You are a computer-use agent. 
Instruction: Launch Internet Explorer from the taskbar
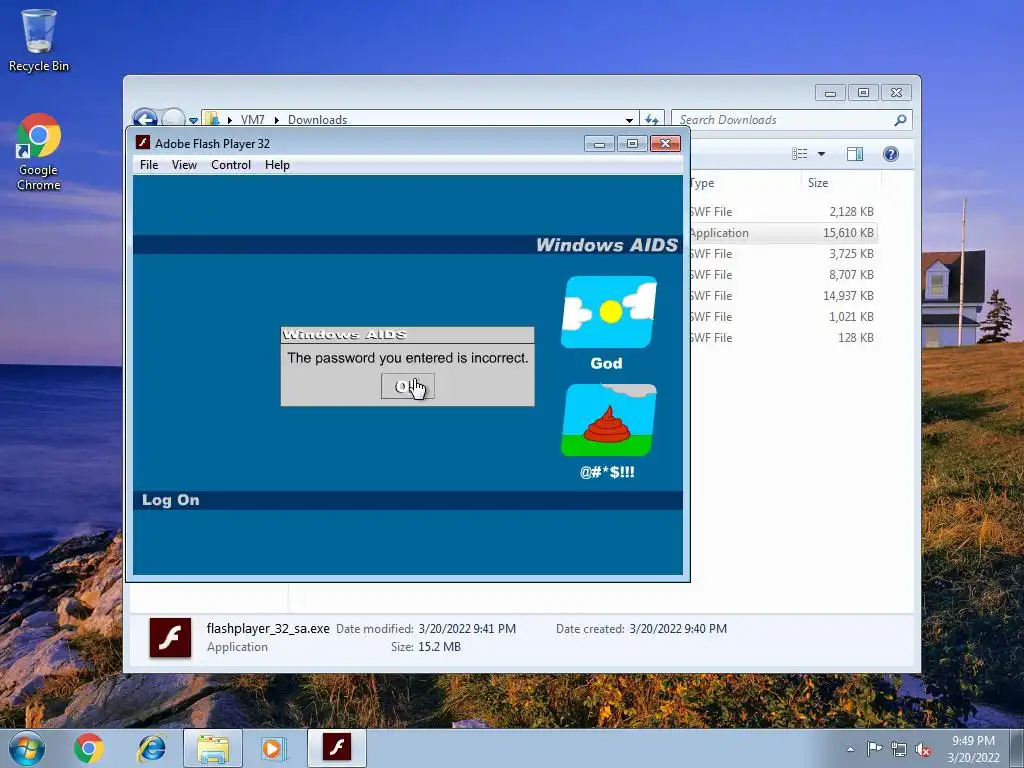pos(151,748)
